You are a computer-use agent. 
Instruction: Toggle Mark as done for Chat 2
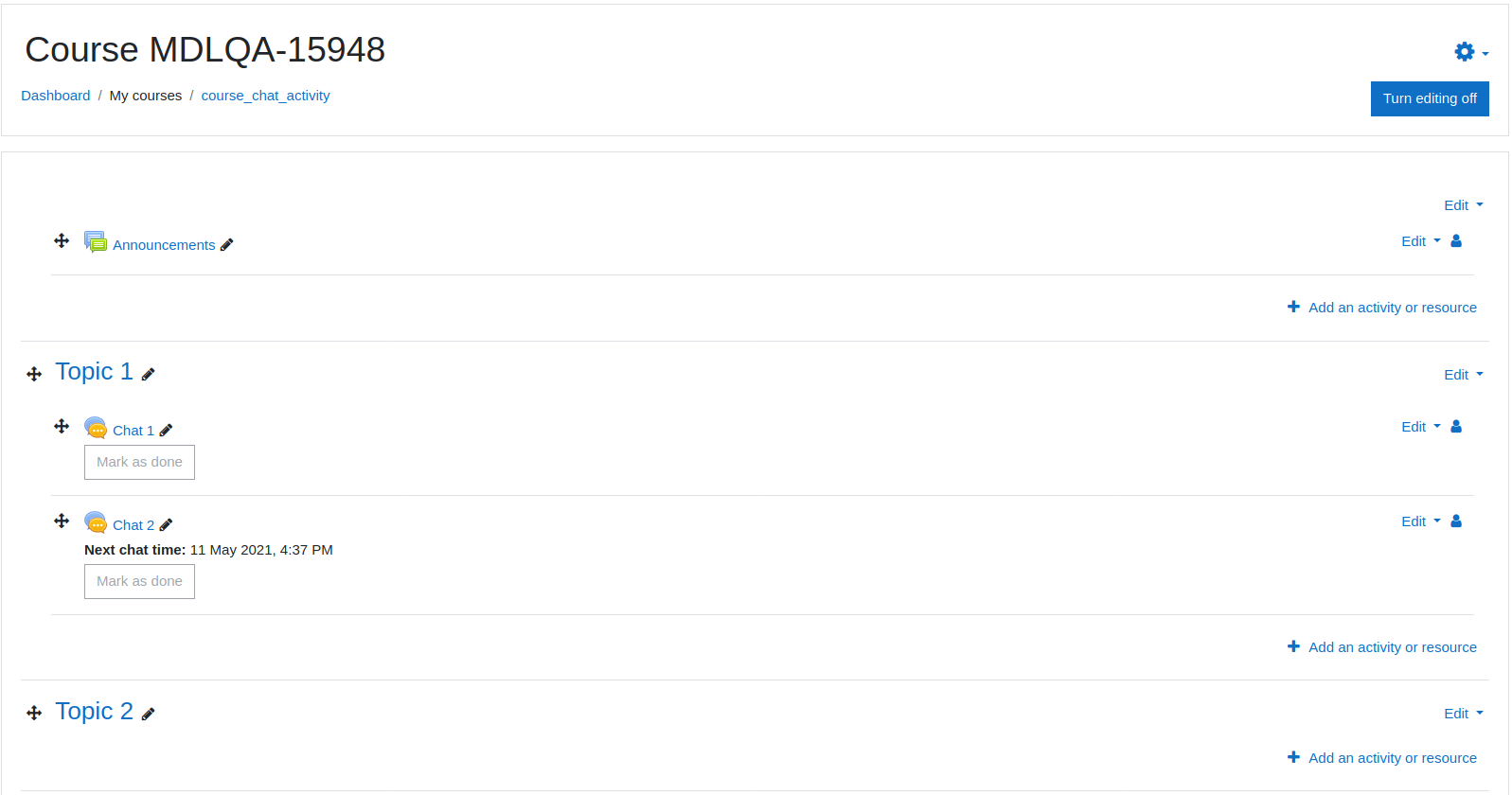click(x=139, y=582)
